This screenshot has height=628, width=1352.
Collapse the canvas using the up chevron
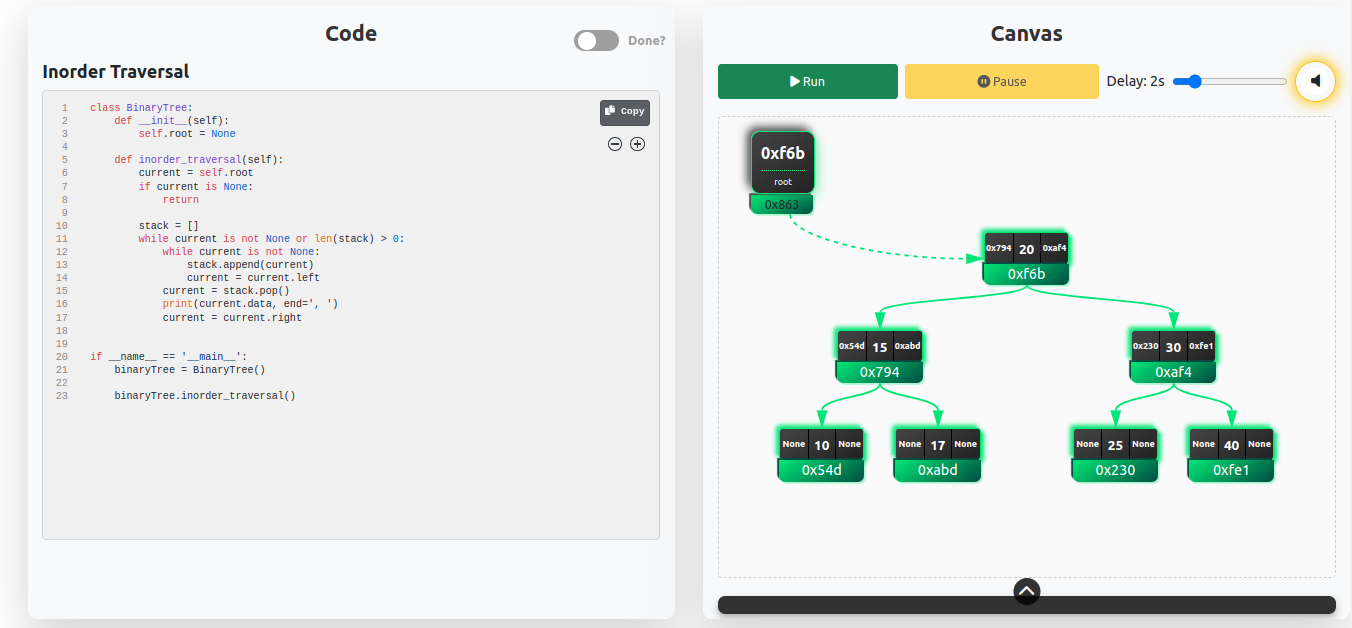(1026, 591)
